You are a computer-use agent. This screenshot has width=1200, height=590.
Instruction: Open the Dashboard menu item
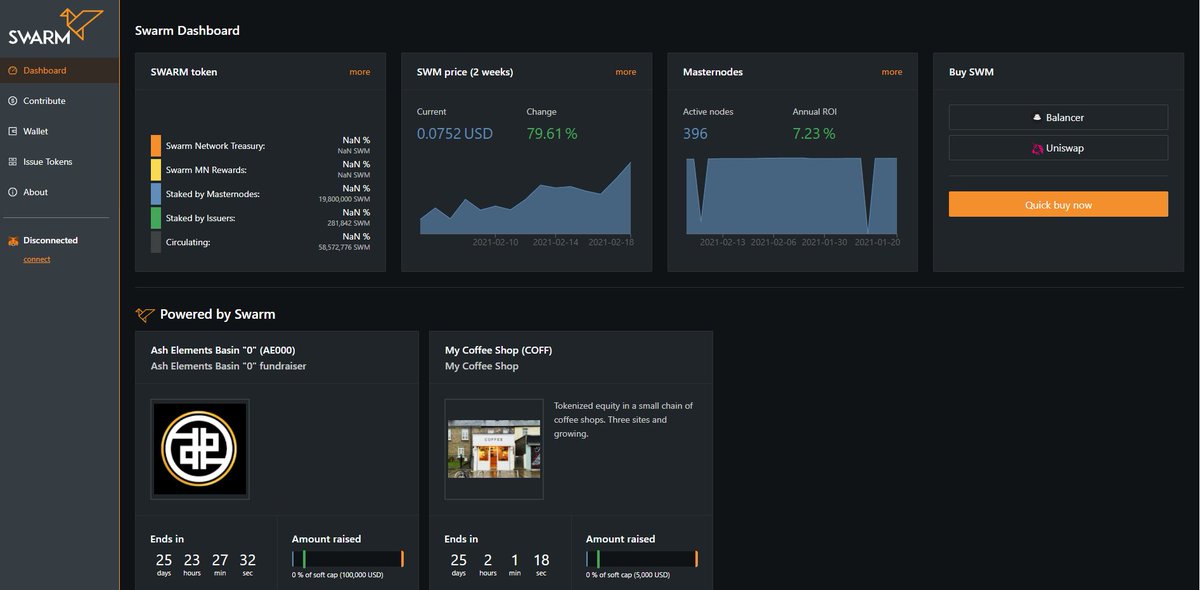point(59,71)
